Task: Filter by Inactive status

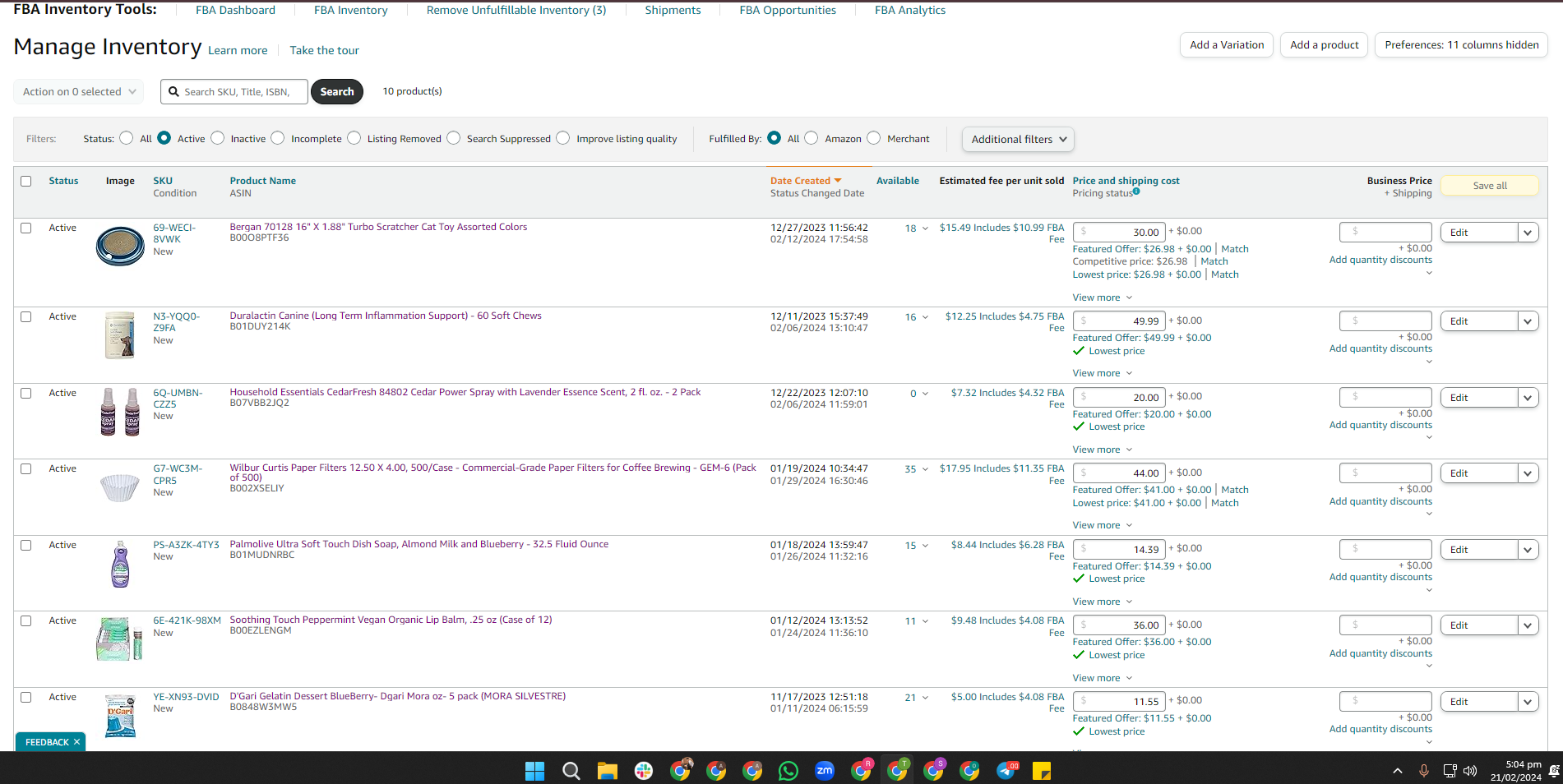Action: pos(218,138)
